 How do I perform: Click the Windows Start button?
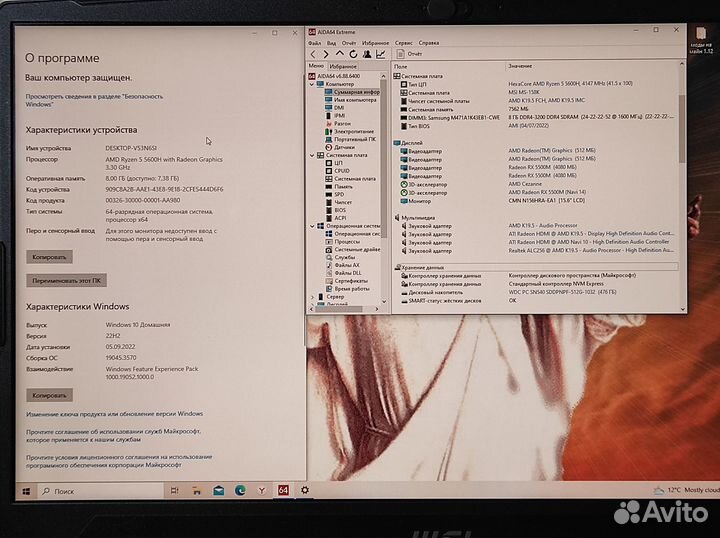coord(24,491)
